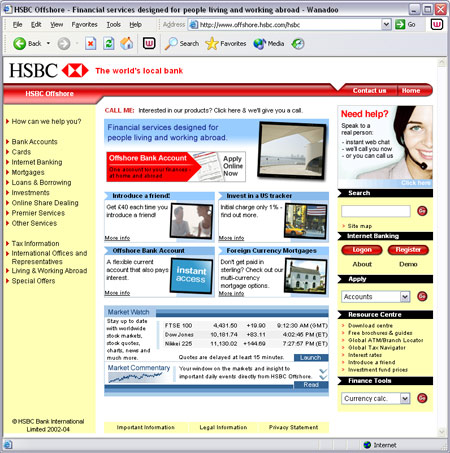The height and width of the screenshot is (453, 450).
Task: Open Online Share Dealing link
Action: click(x=45, y=203)
